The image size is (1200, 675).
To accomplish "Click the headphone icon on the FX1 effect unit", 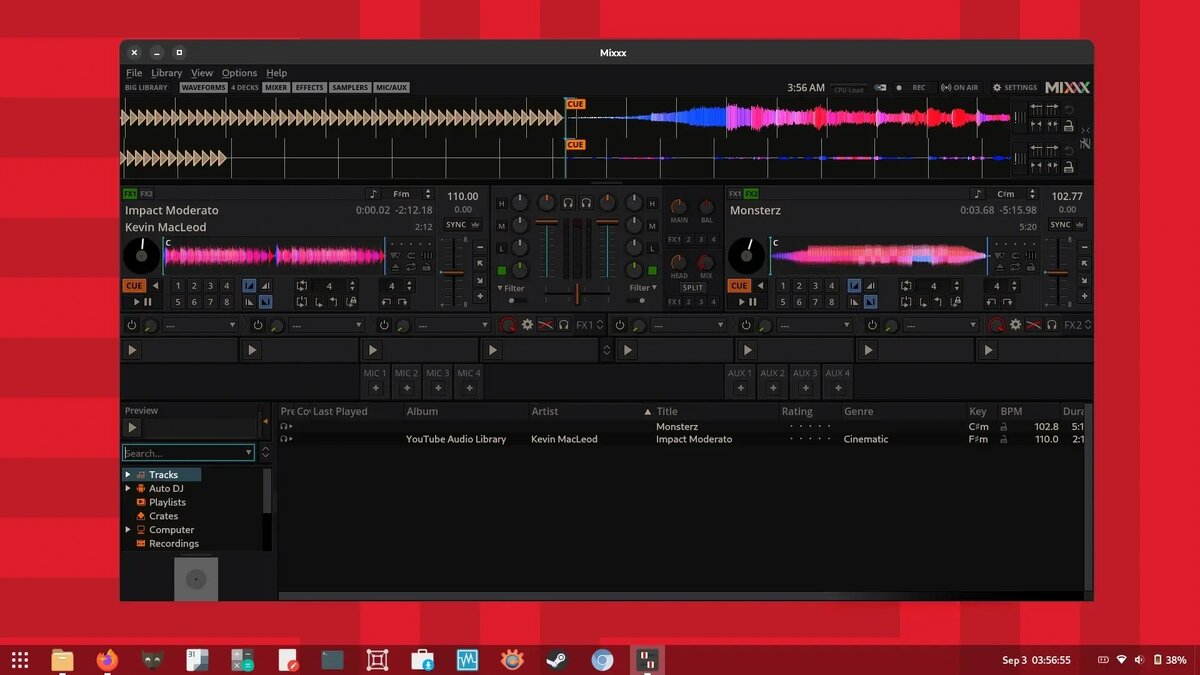I will (563, 324).
